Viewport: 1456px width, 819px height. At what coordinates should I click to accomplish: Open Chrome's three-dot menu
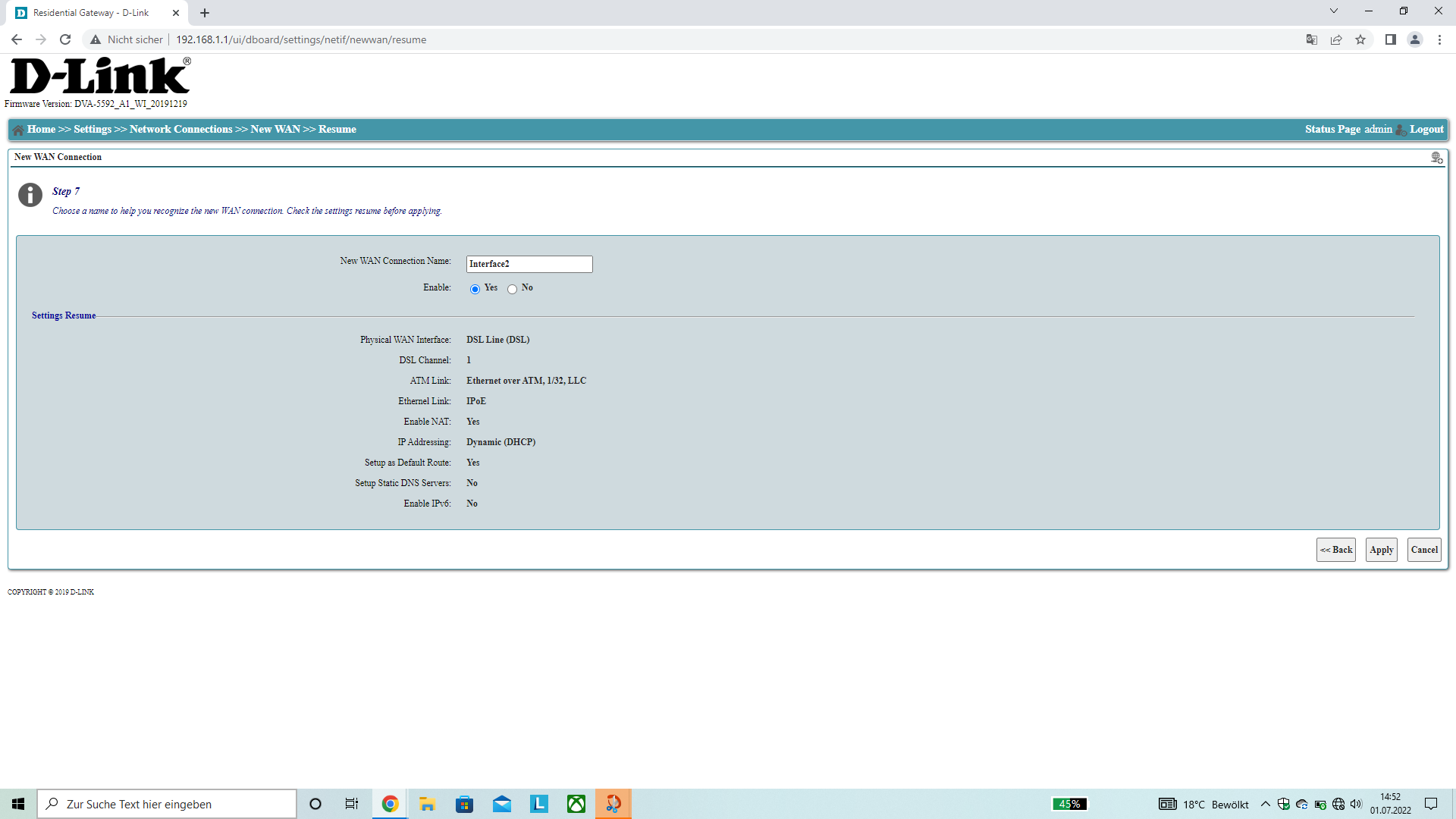pos(1439,39)
